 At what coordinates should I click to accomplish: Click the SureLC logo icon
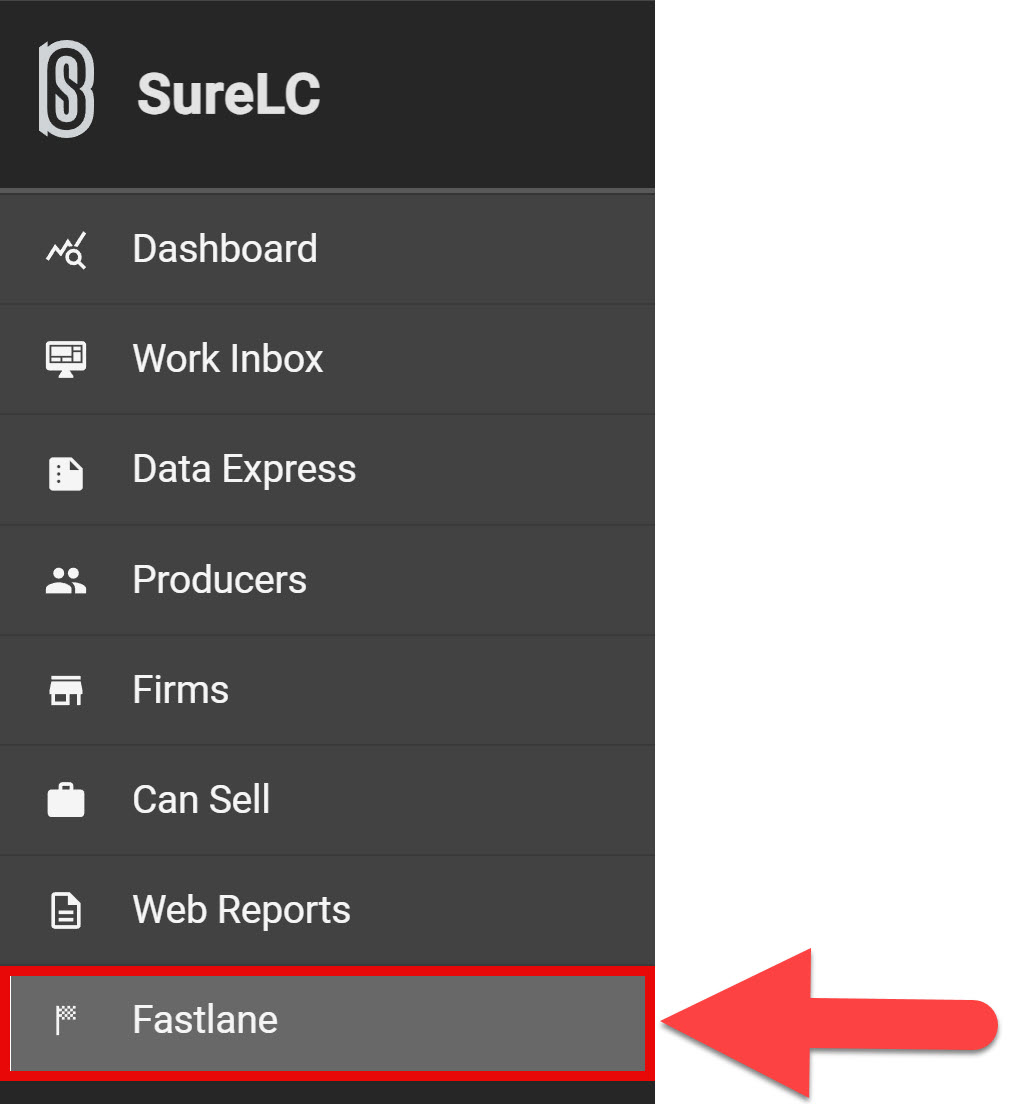(66, 90)
